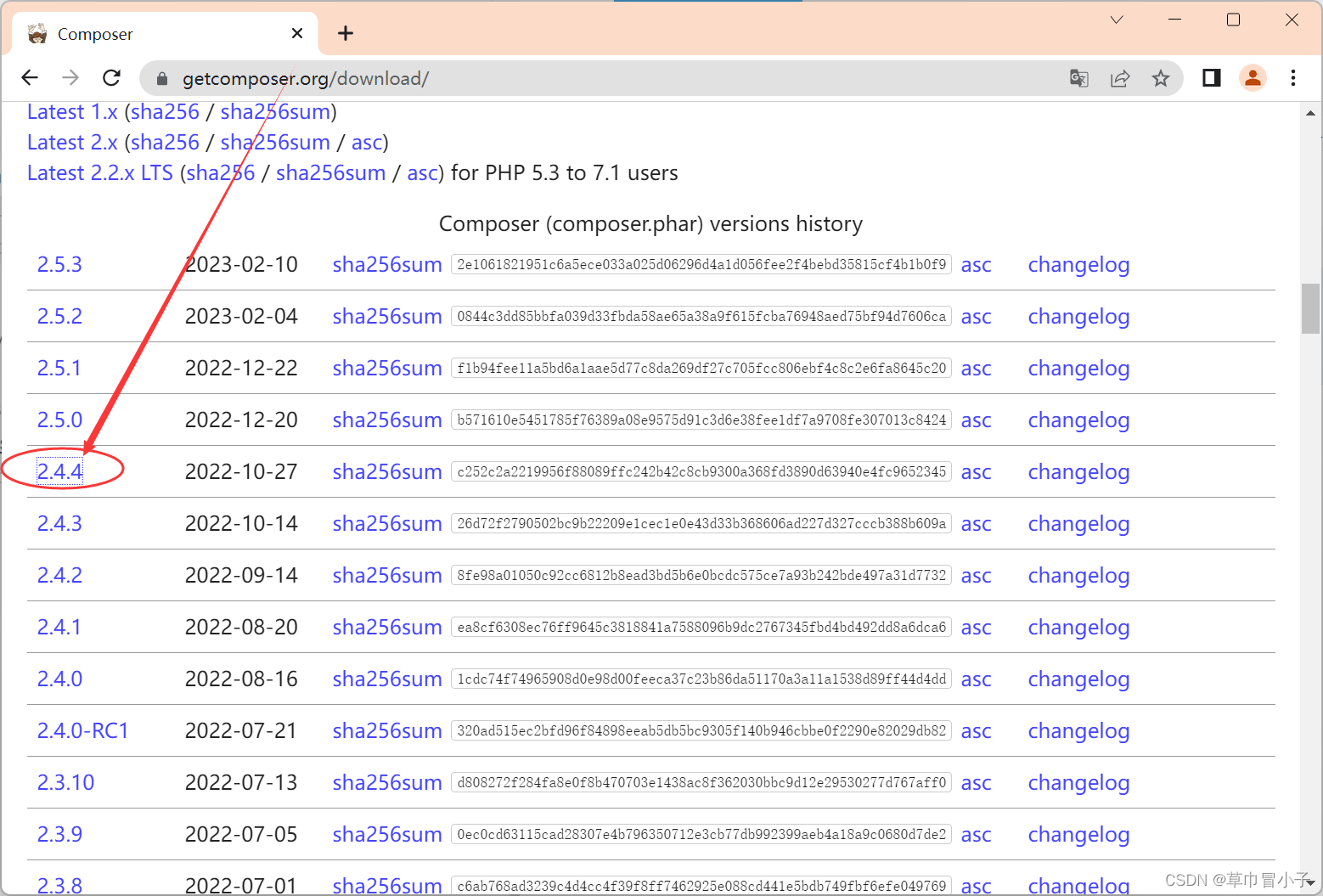1323x896 pixels.
Task: Open the translate page icon
Action: click(x=1079, y=79)
